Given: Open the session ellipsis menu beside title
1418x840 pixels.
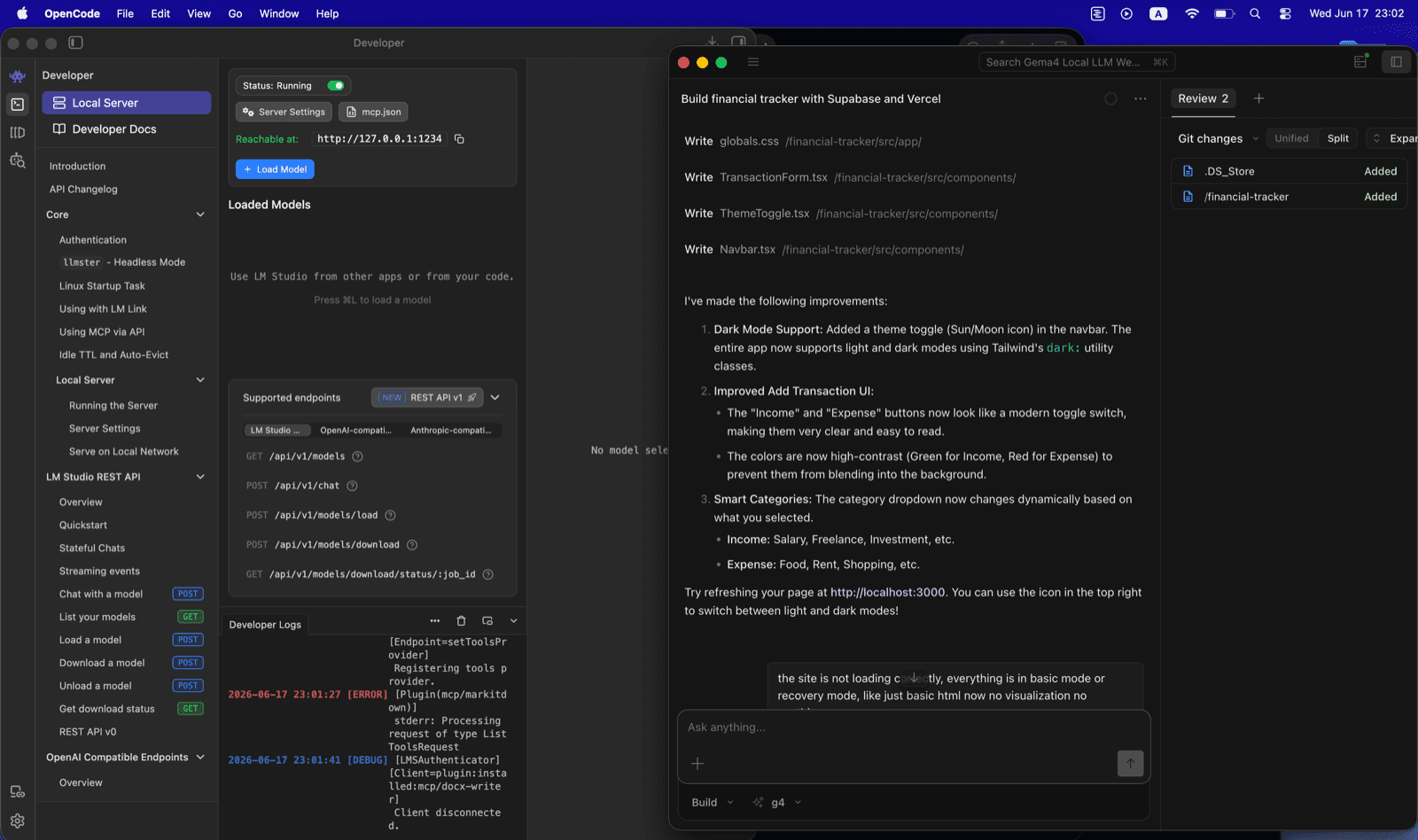Looking at the screenshot, I should point(1141,99).
